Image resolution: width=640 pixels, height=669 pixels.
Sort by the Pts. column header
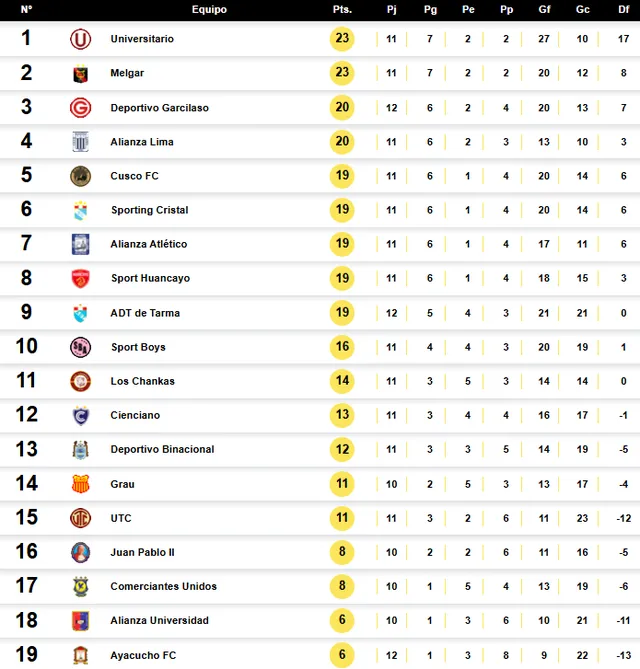342,9
